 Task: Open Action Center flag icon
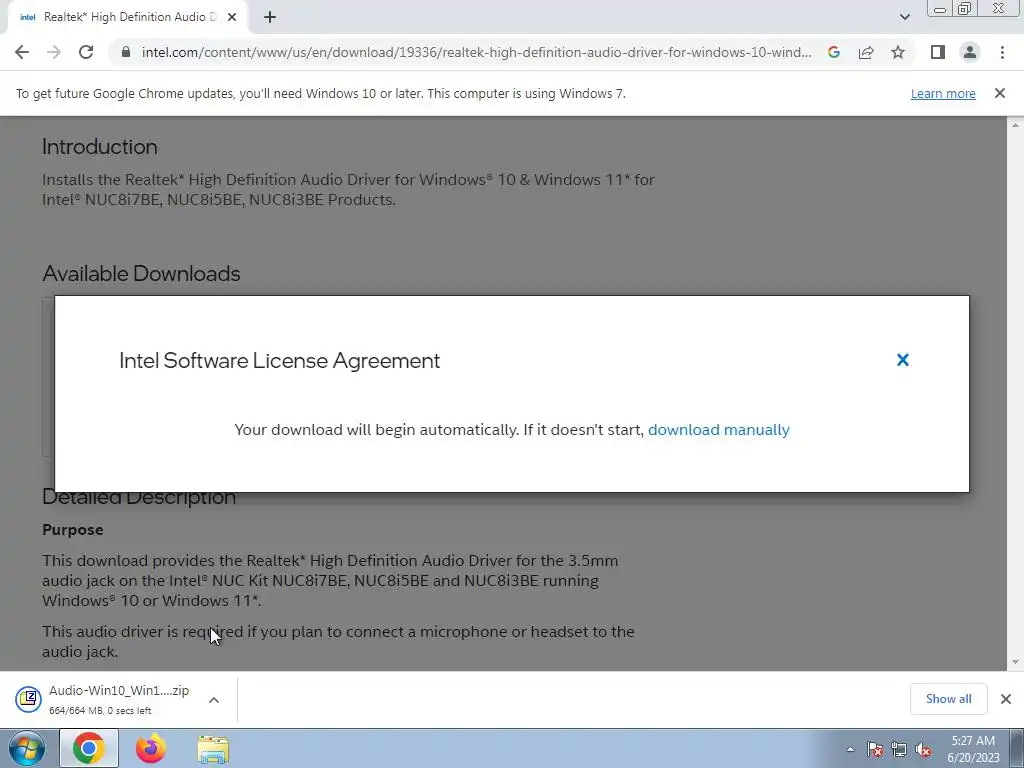tap(874, 750)
